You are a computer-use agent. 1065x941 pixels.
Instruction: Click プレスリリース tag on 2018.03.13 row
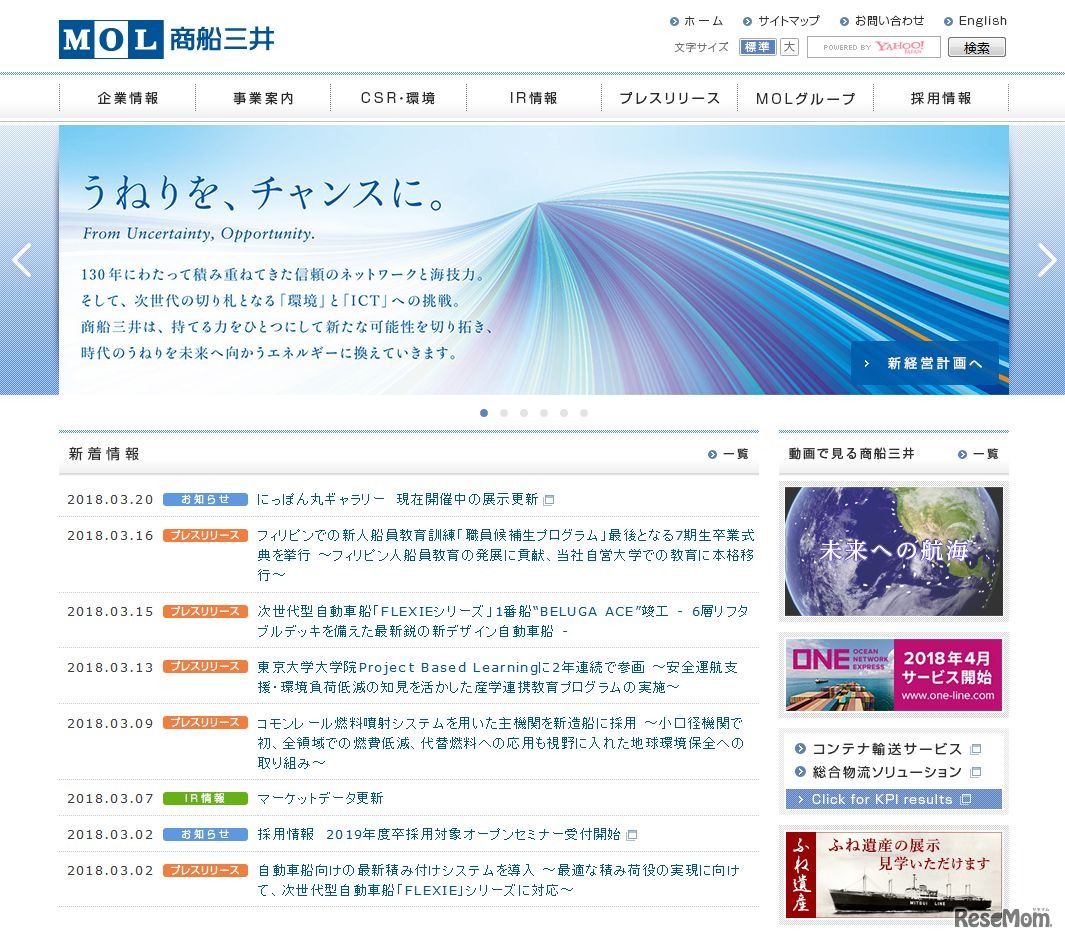click(x=205, y=667)
